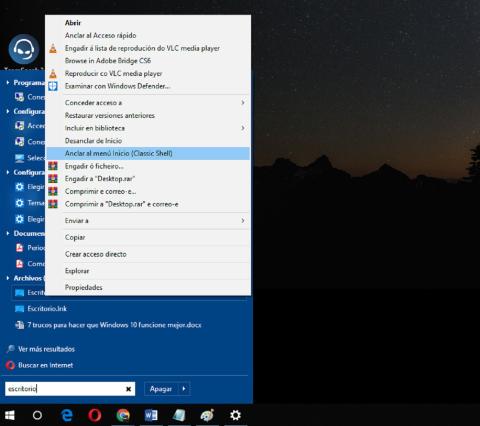Open Settings gear on the taskbar
This screenshot has height=426, width=480.
click(235, 415)
